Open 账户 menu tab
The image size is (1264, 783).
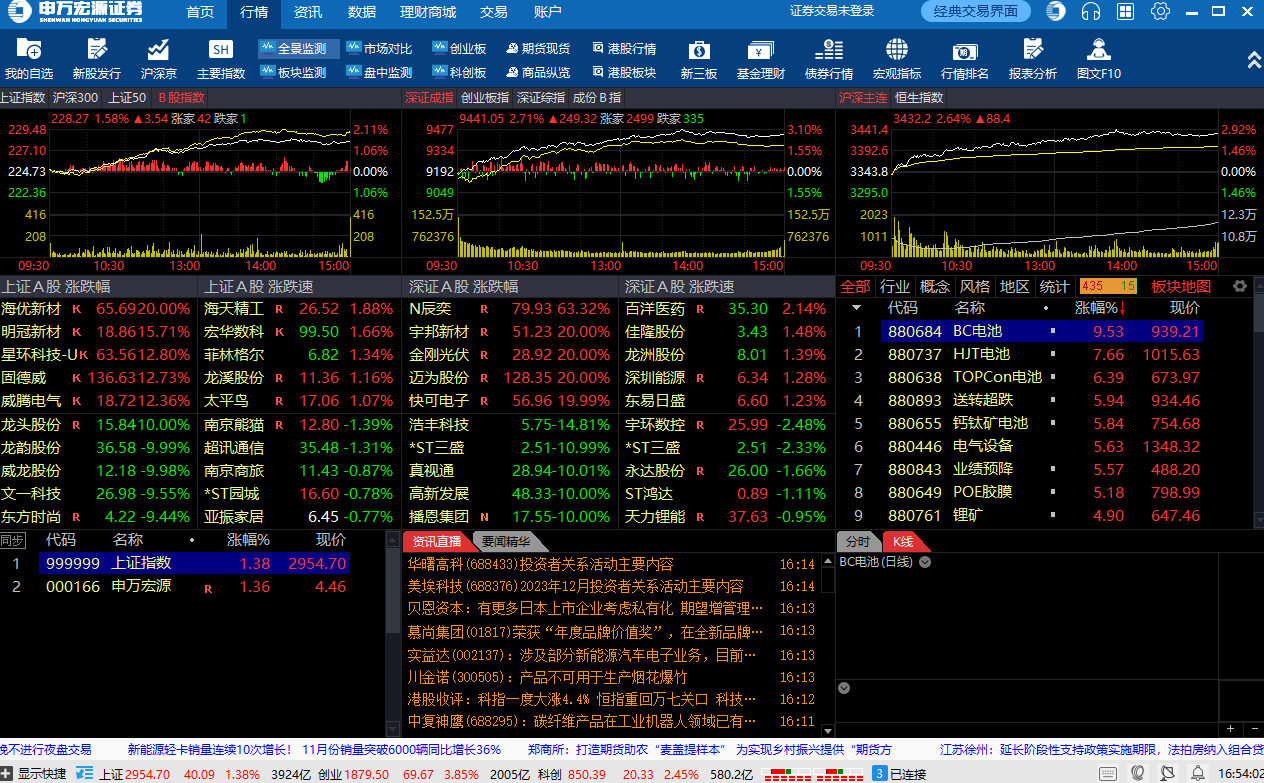click(548, 12)
